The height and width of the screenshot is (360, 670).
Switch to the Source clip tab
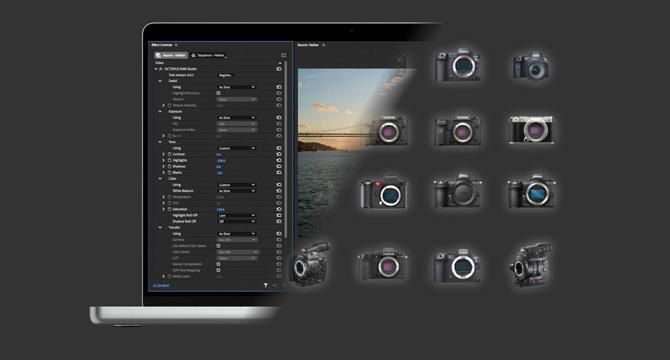tap(171, 55)
